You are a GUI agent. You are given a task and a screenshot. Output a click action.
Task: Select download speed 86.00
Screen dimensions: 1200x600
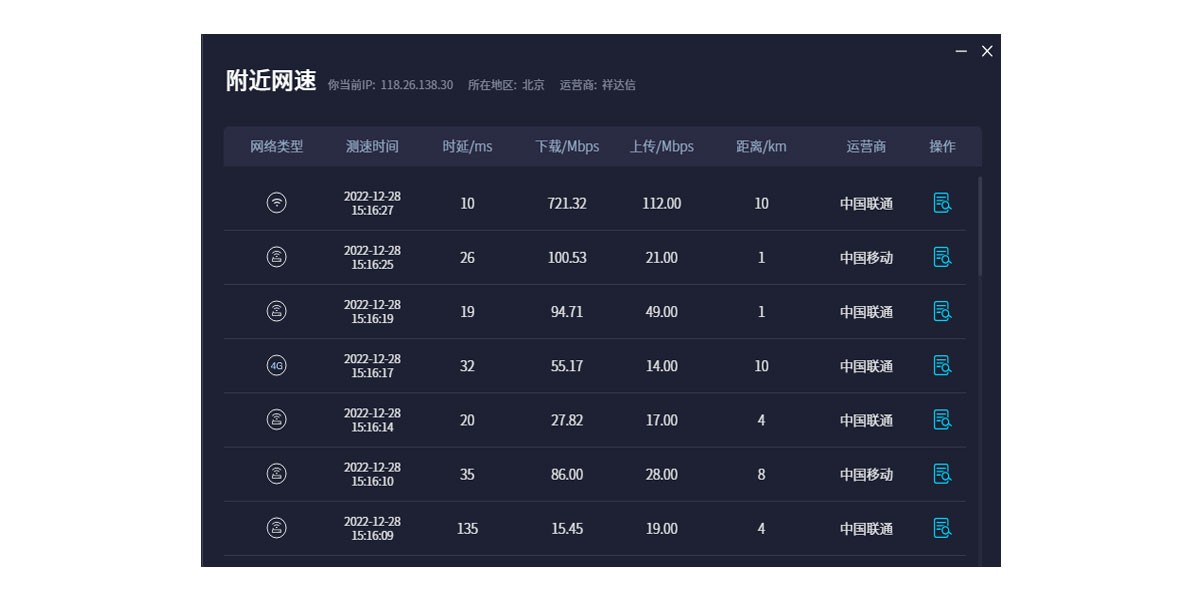point(567,473)
